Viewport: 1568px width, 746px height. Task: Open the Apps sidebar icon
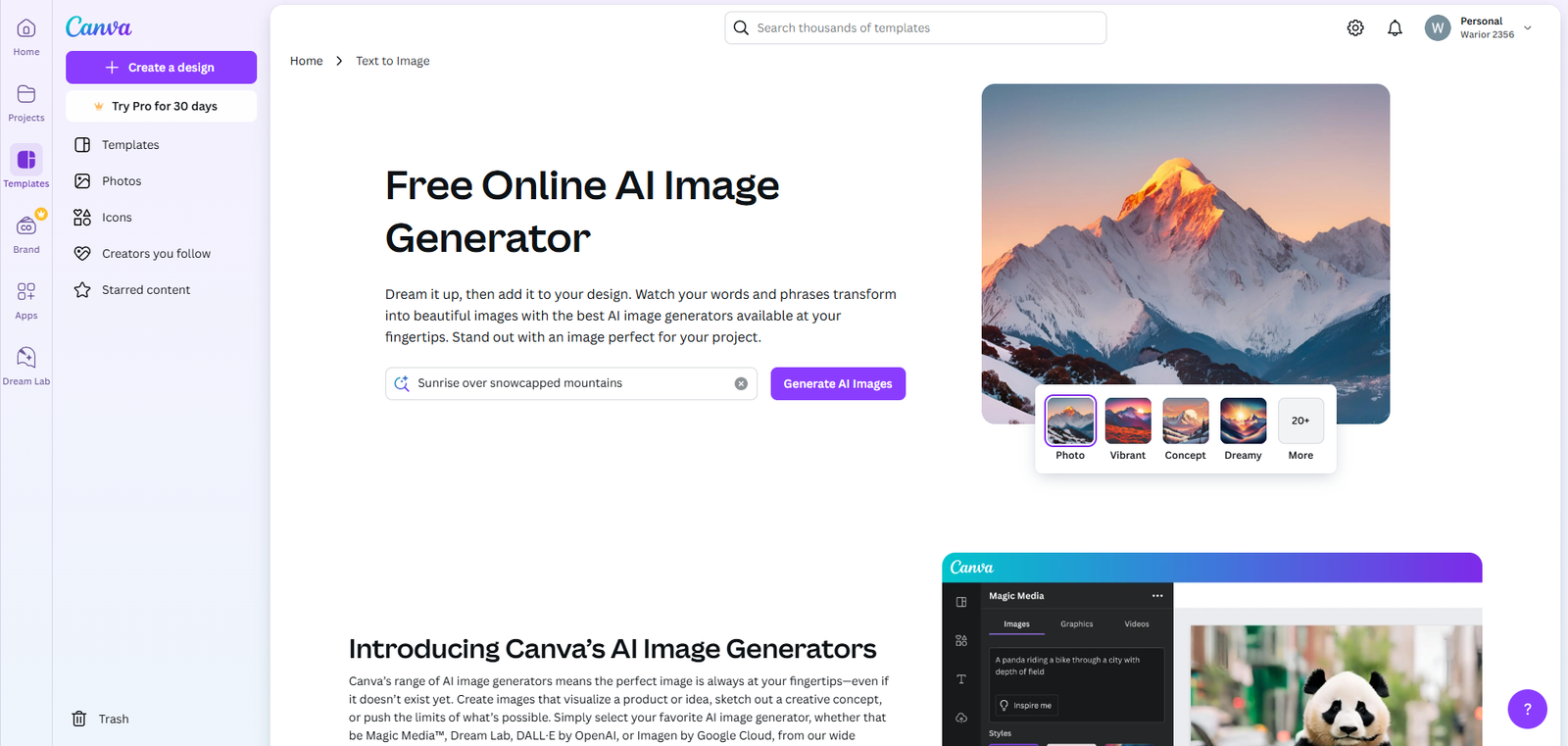26,299
